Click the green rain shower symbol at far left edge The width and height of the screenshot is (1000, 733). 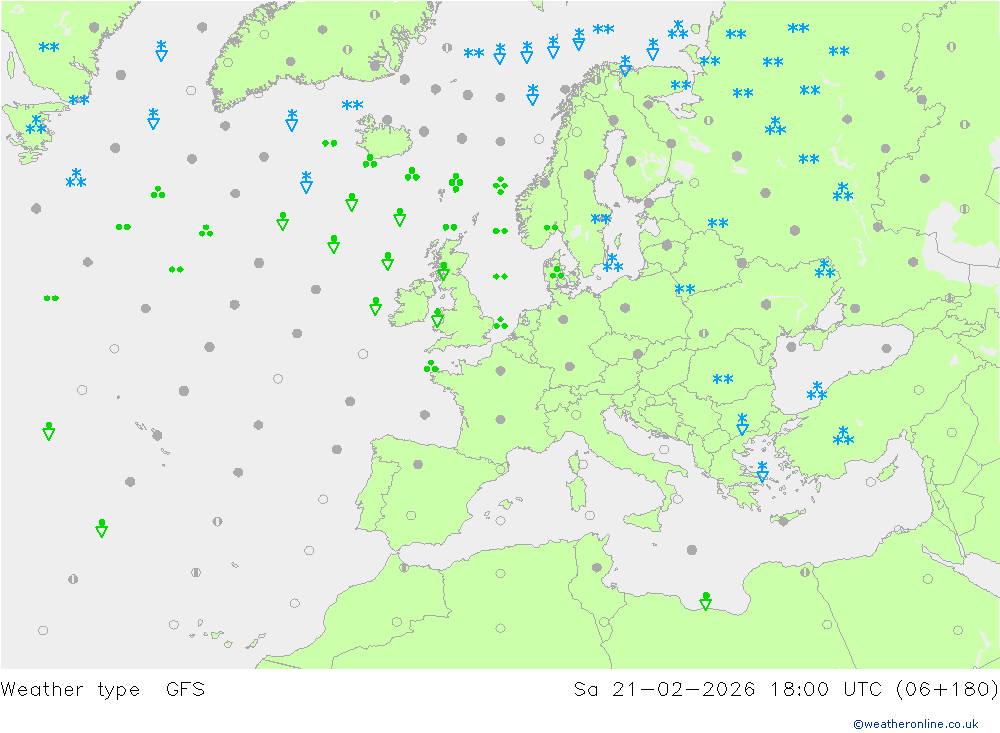(x=48, y=431)
